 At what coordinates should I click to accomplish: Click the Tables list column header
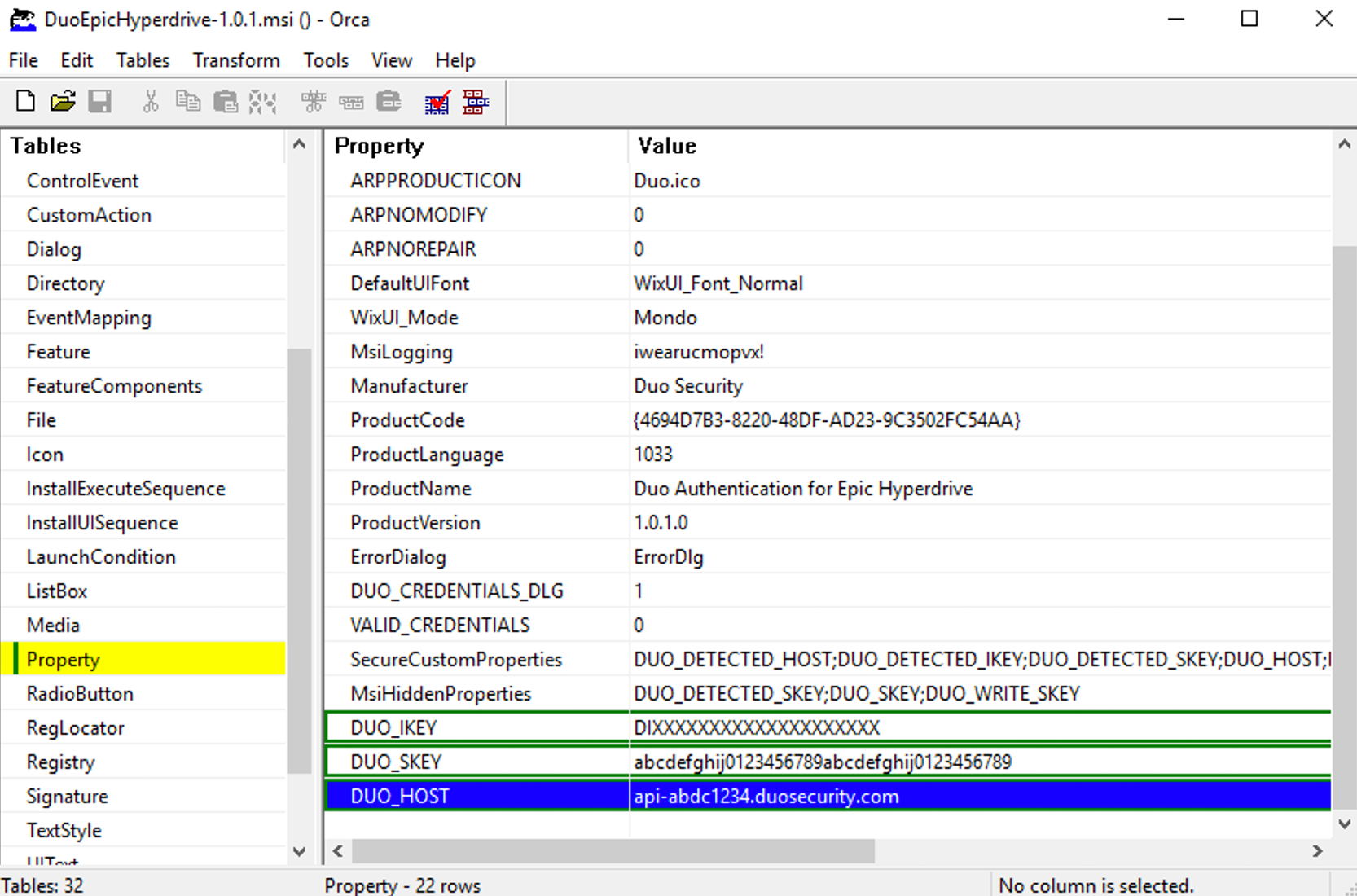click(x=143, y=146)
